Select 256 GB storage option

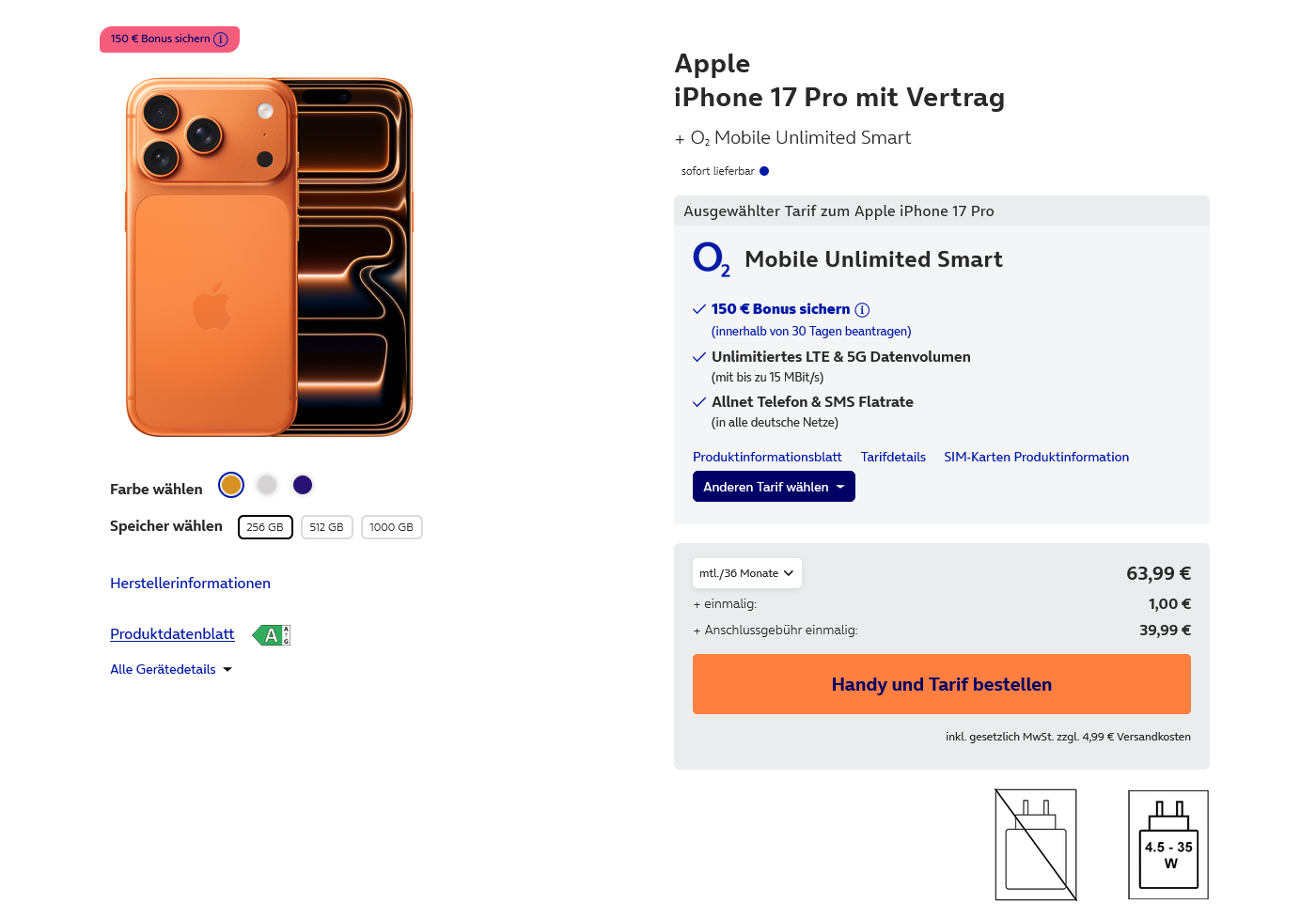[265, 527]
